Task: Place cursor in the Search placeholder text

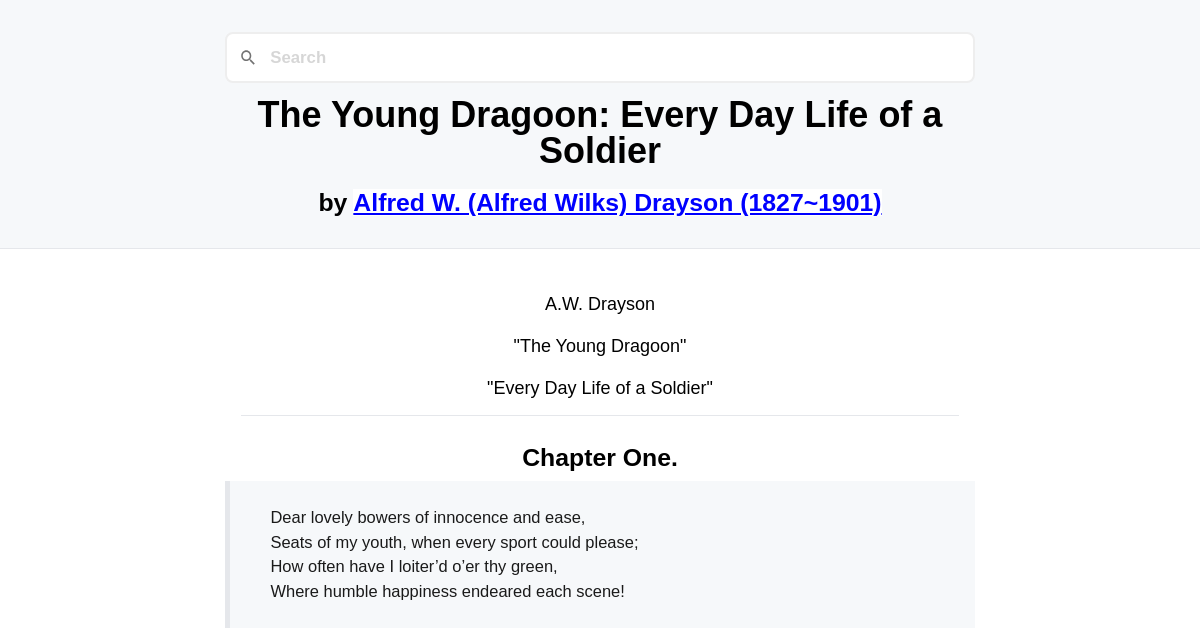Action: [297, 57]
